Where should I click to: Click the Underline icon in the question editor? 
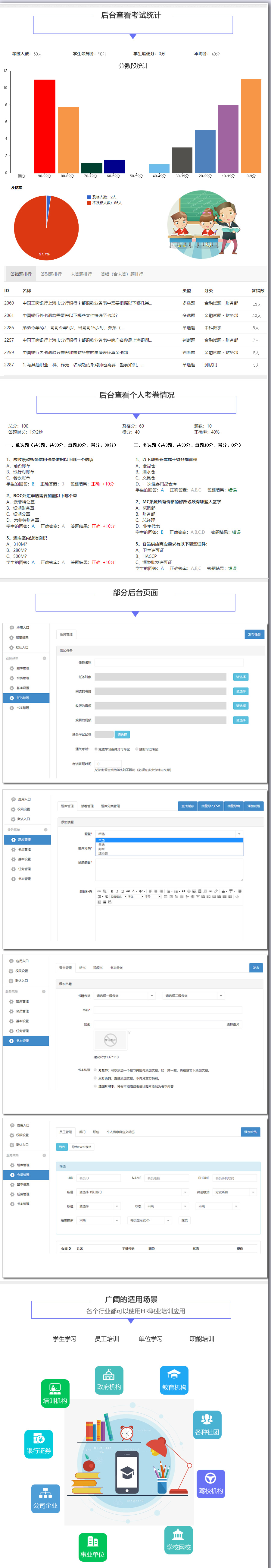(x=122, y=891)
